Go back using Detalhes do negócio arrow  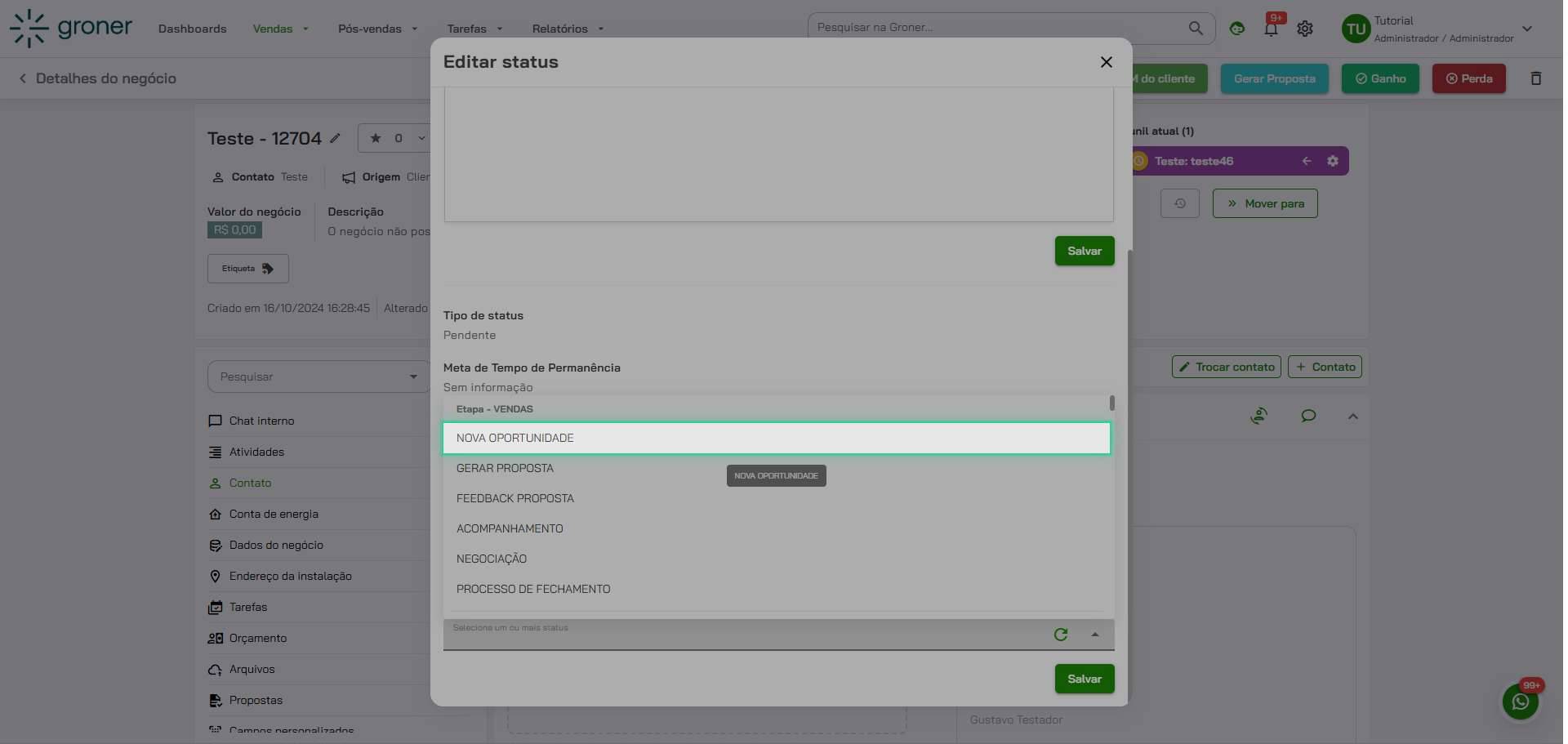tap(23, 78)
